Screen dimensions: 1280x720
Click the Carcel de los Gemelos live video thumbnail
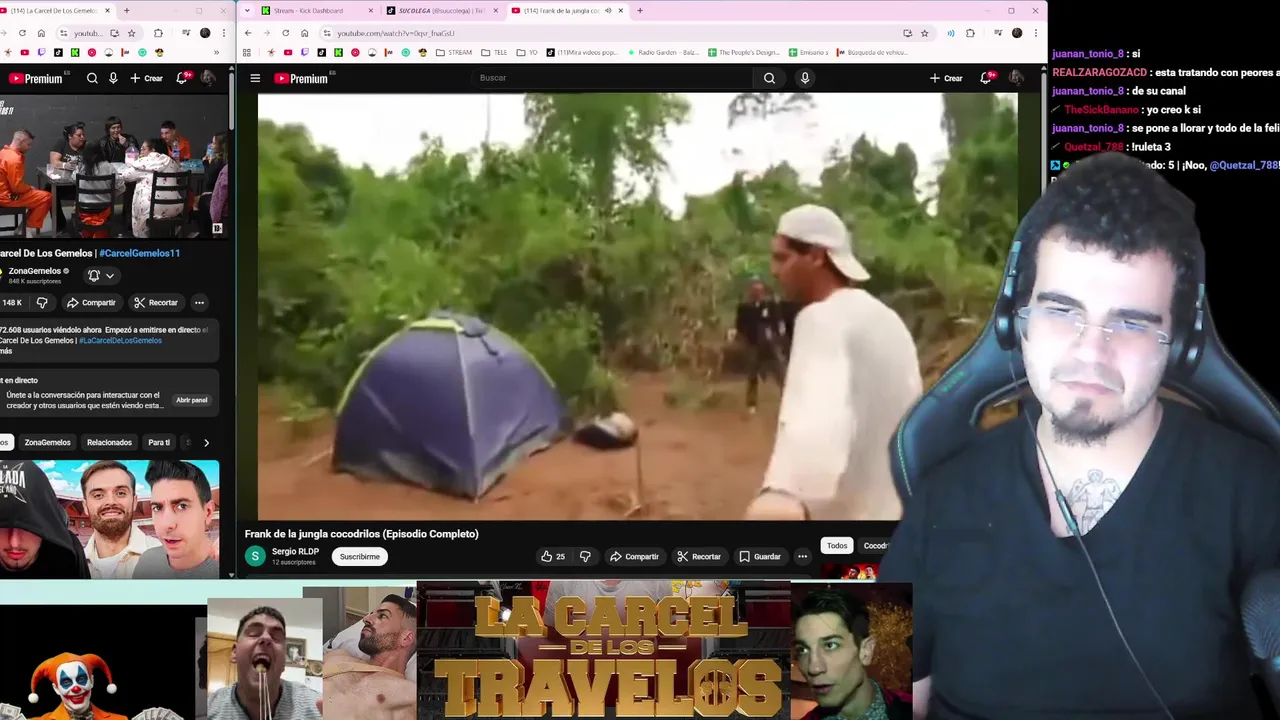113,167
